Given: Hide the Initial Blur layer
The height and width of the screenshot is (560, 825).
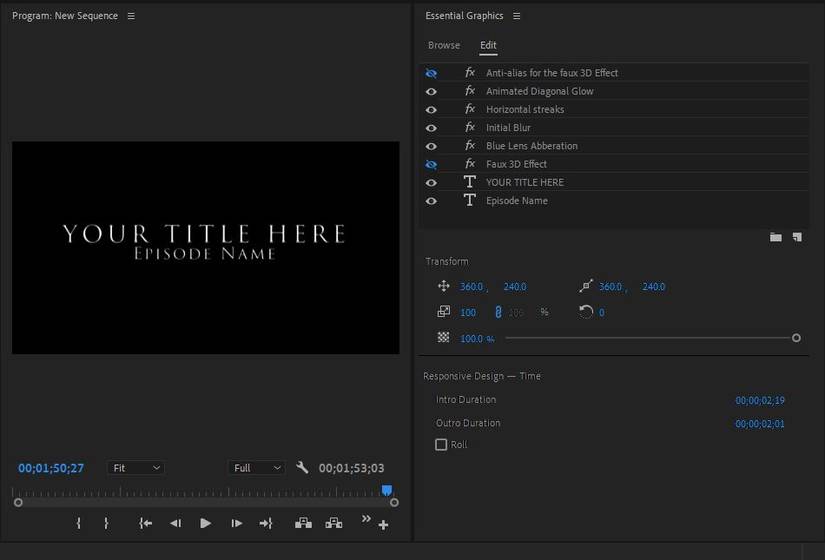Looking at the screenshot, I should (x=431, y=128).
